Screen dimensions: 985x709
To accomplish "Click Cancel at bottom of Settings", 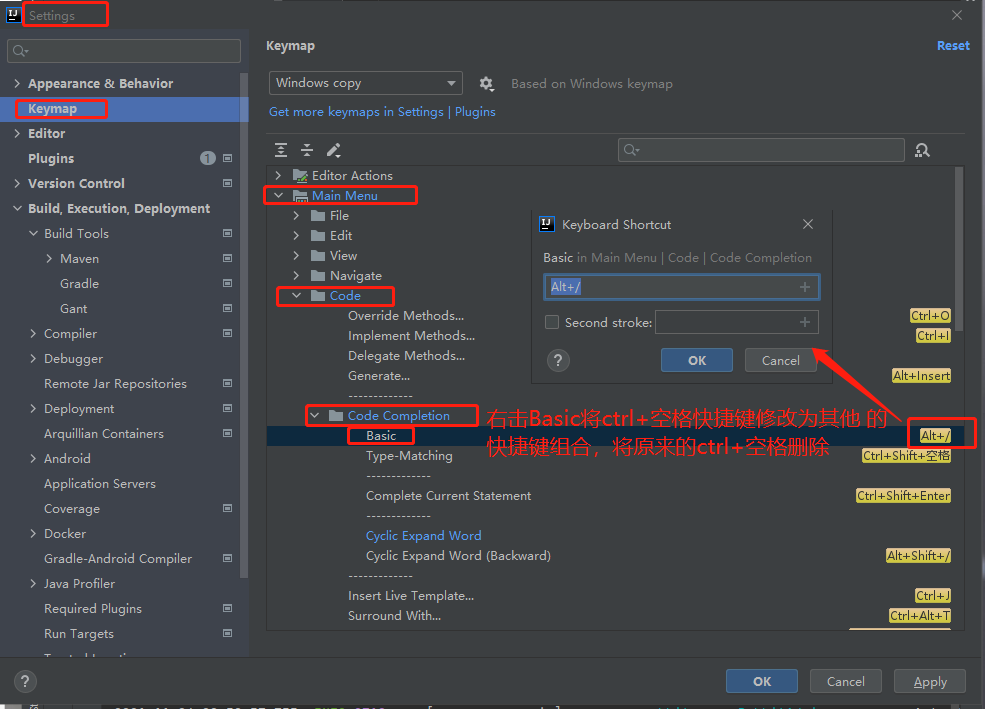I will click(846, 681).
